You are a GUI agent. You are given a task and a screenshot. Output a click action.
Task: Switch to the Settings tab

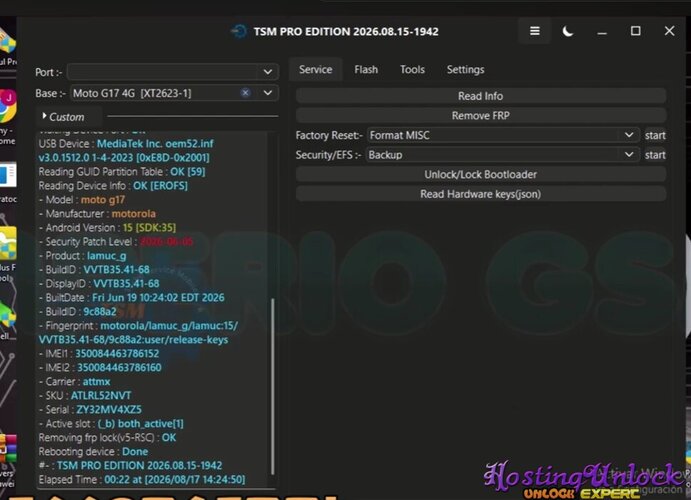click(465, 70)
